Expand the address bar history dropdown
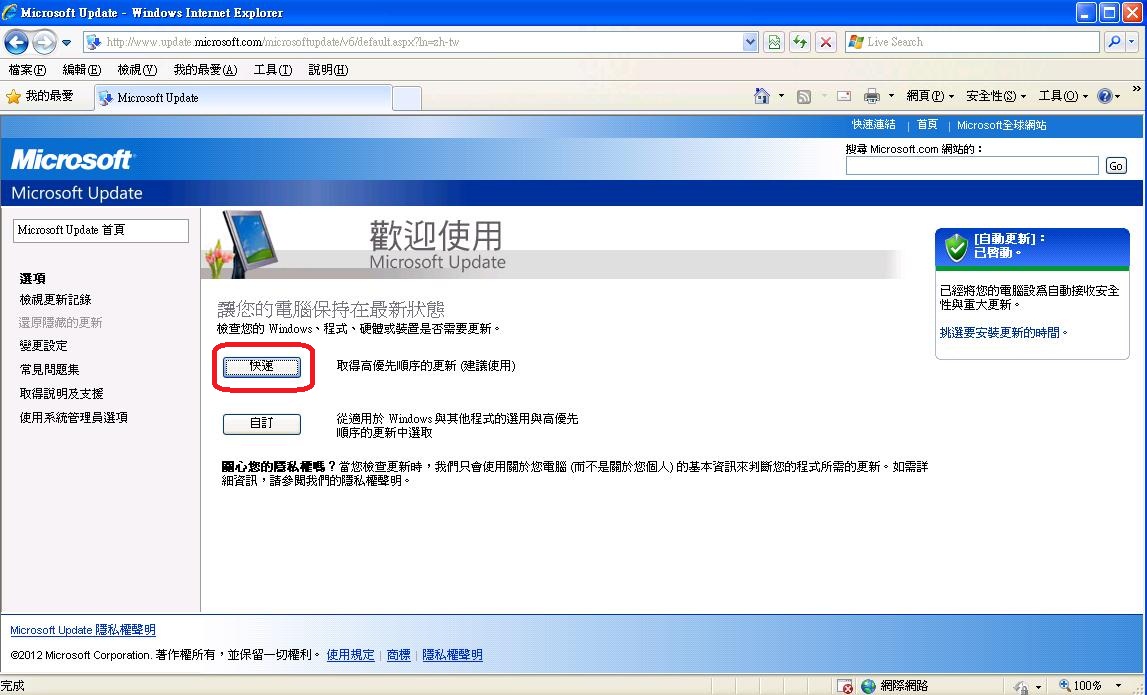The image size is (1147, 695). click(750, 42)
